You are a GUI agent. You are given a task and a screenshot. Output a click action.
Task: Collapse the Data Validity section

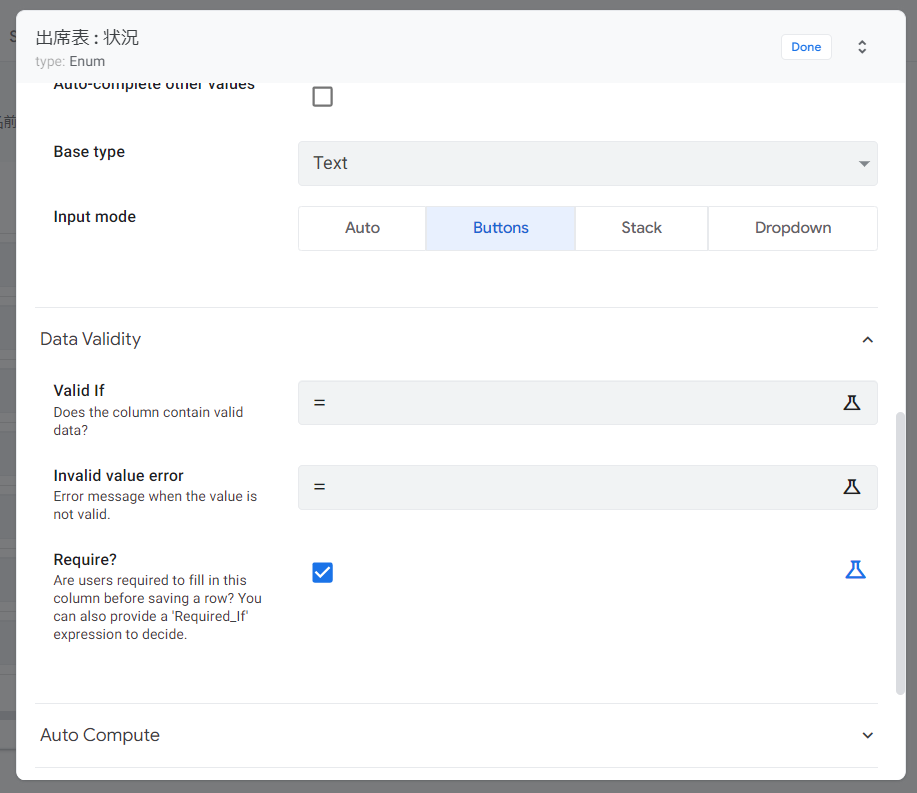click(867, 340)
